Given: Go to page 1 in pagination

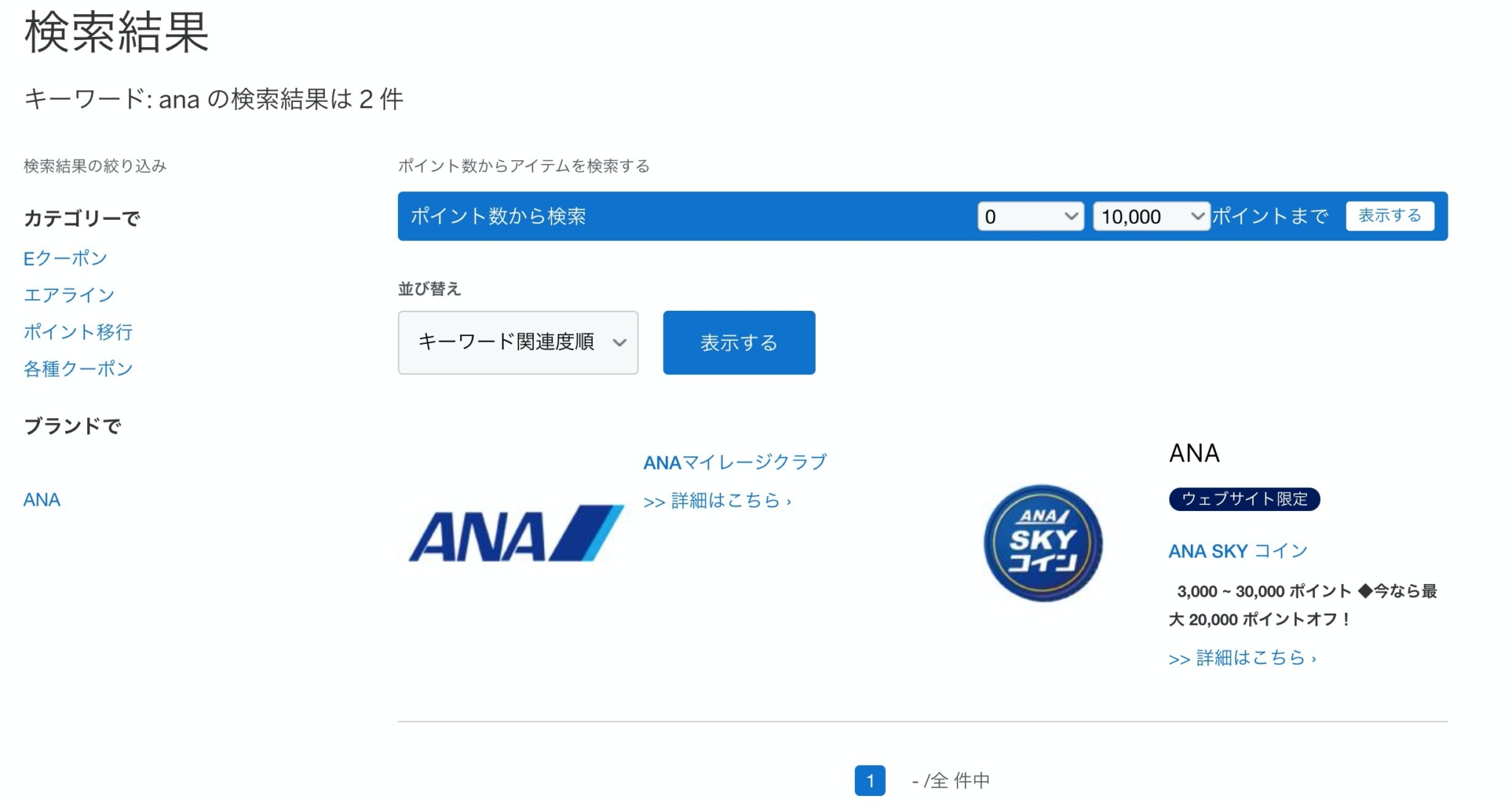Looking at the screenshot, I should (x=870, y=780).
